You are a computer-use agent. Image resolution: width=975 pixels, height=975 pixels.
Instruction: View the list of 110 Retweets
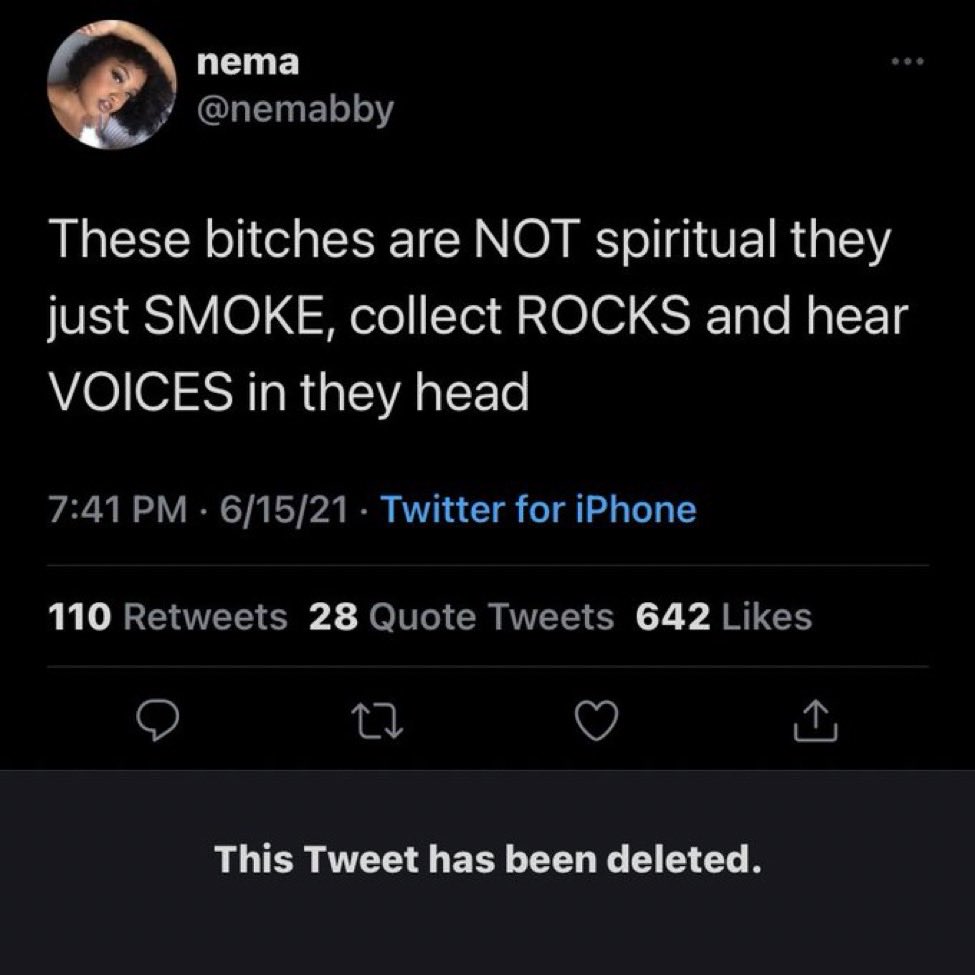tap(167, 617)
